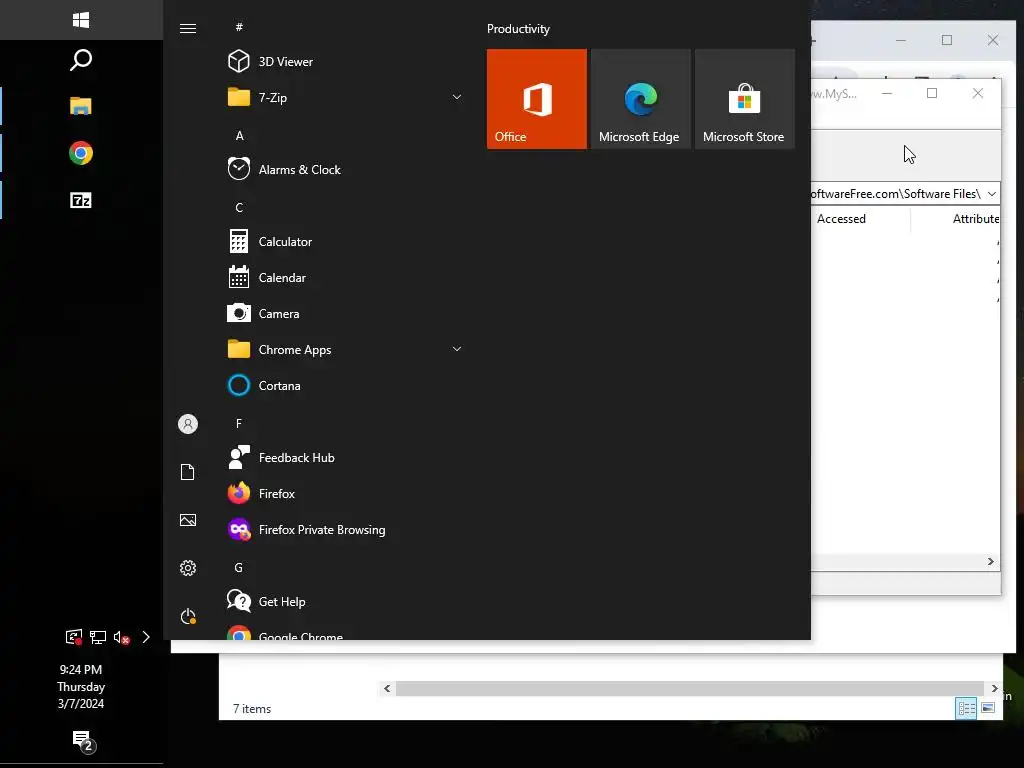Launch the Camera app
The height and width of the screenshot is (768, 1024).
coord(344,313)
